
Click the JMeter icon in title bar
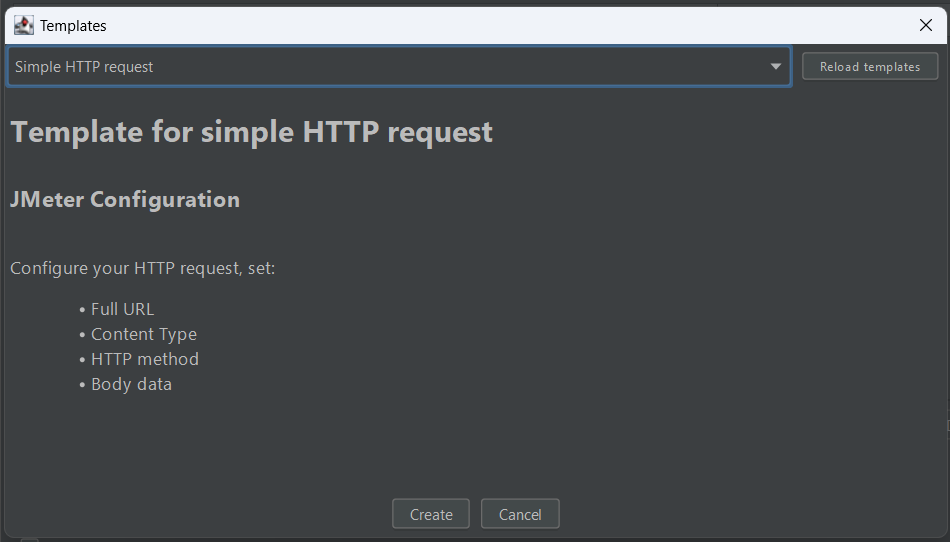pos(23,25)
